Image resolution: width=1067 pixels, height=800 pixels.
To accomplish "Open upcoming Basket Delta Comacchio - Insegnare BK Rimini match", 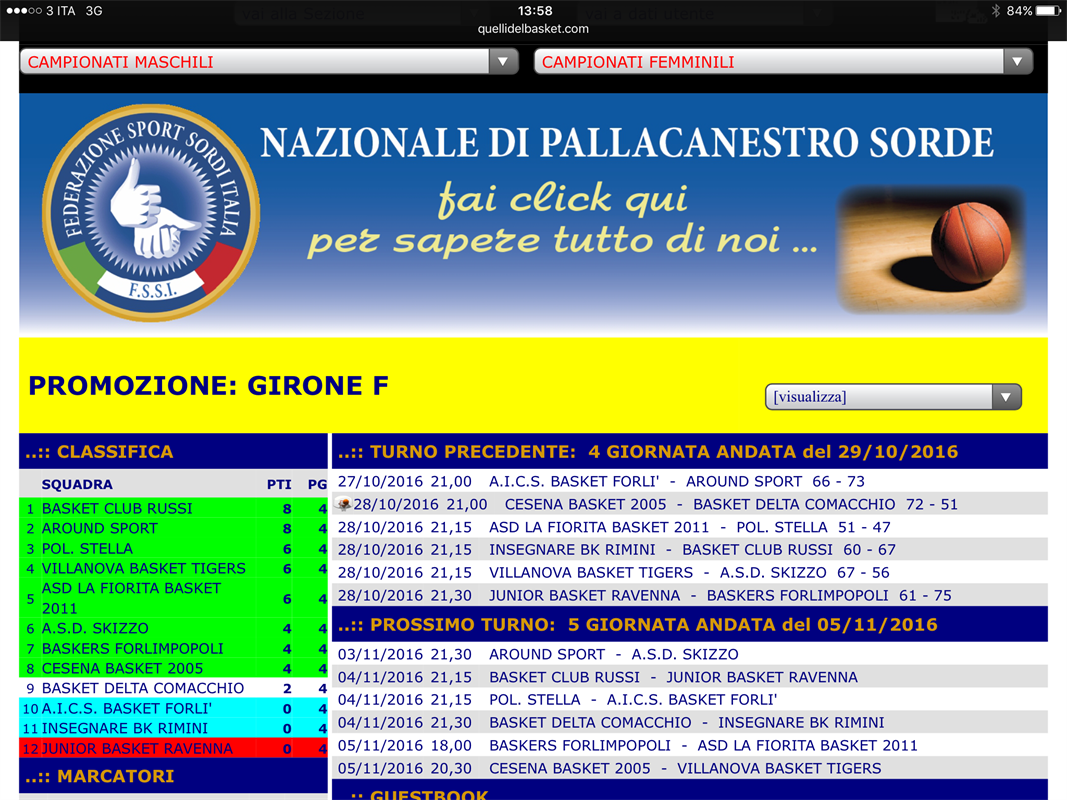I will (689, 722).
